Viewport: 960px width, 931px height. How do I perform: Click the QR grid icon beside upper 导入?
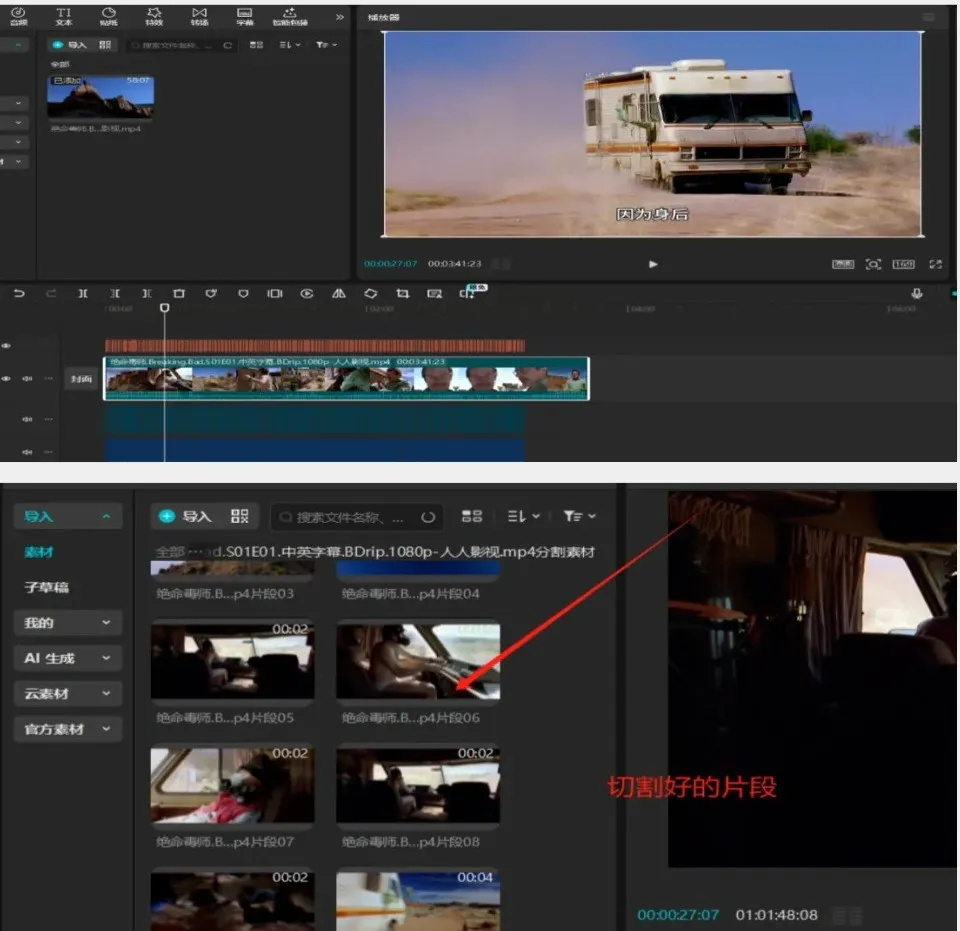(105, 45)
